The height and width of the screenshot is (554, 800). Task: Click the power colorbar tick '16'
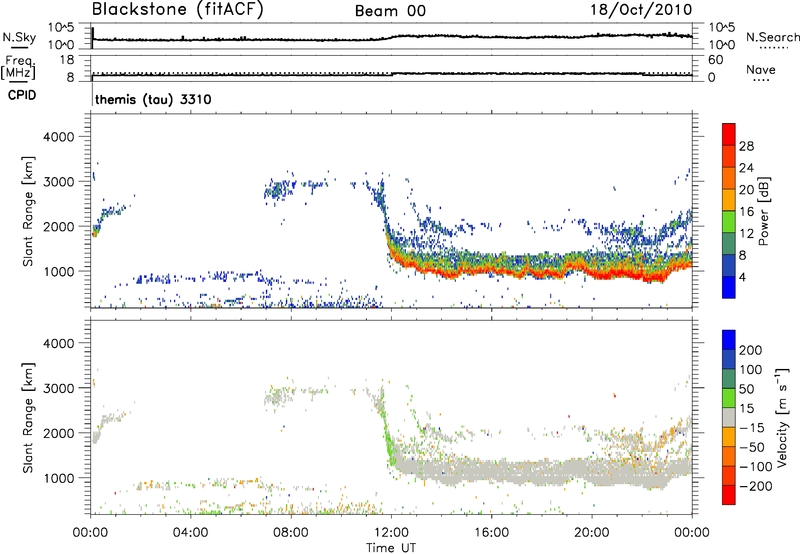point(746,212)
